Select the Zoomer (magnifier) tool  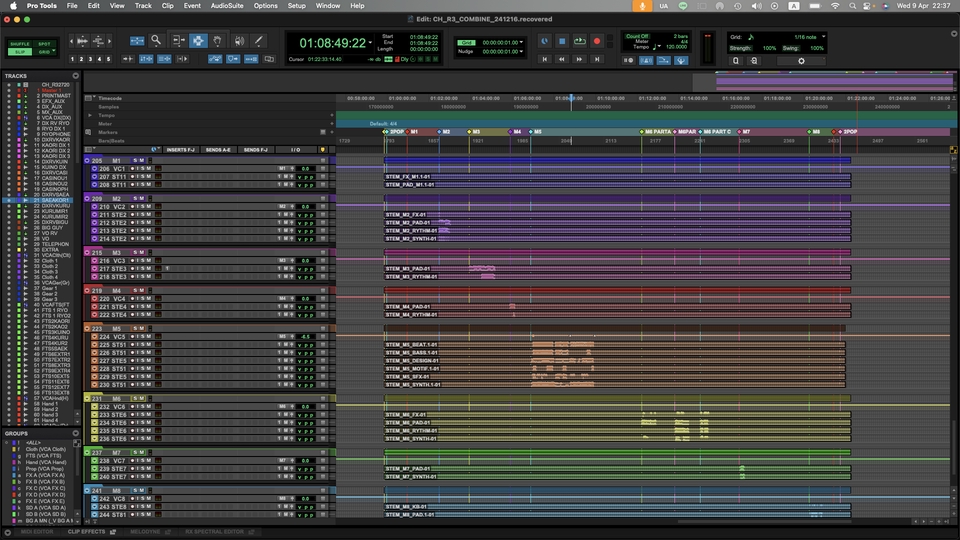point(156,41)
